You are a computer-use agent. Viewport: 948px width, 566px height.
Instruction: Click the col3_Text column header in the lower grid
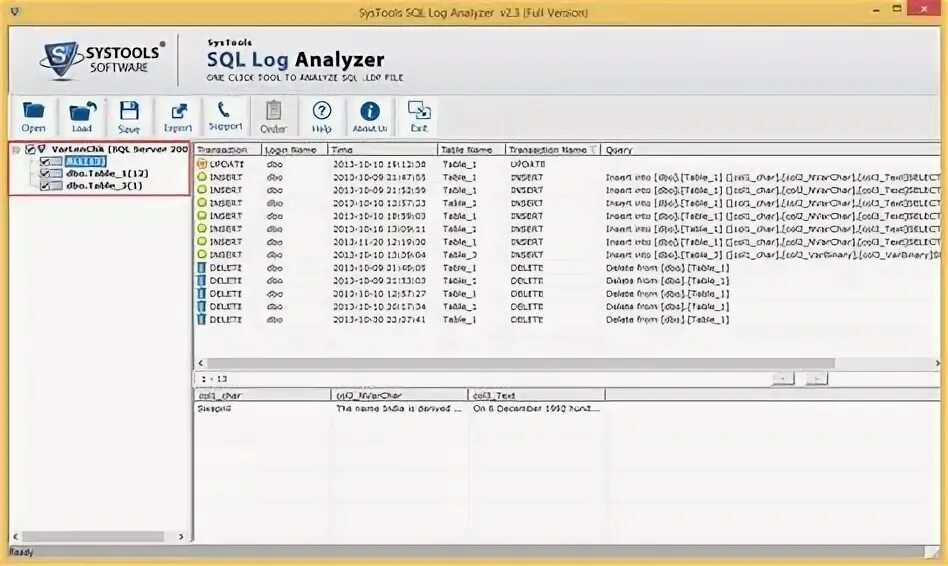click(537, 395)
